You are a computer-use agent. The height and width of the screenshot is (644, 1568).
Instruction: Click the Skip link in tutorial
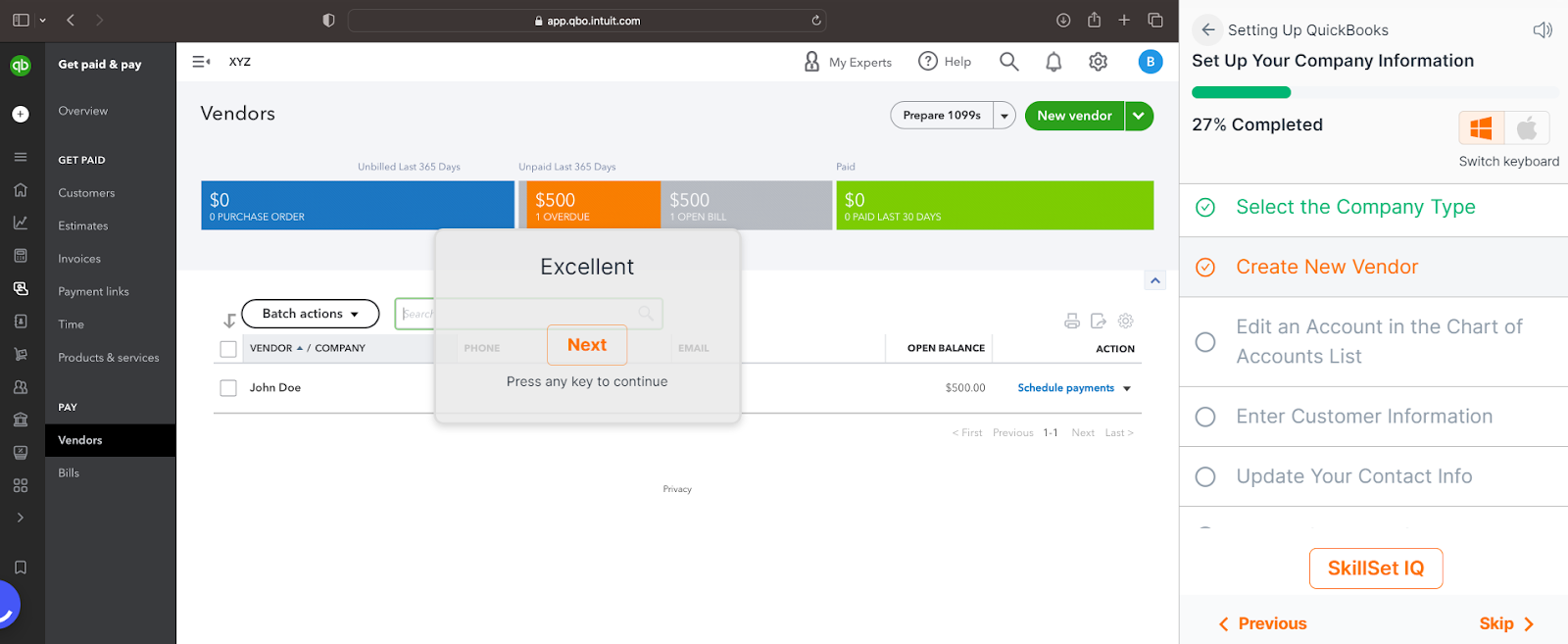click(1506, 623)
